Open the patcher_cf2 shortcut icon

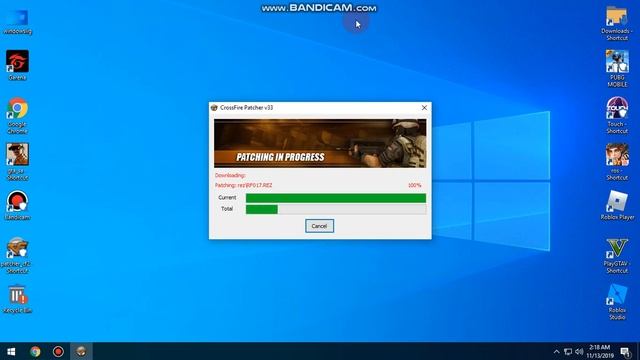pyautogui.click(x=17, y=255)
